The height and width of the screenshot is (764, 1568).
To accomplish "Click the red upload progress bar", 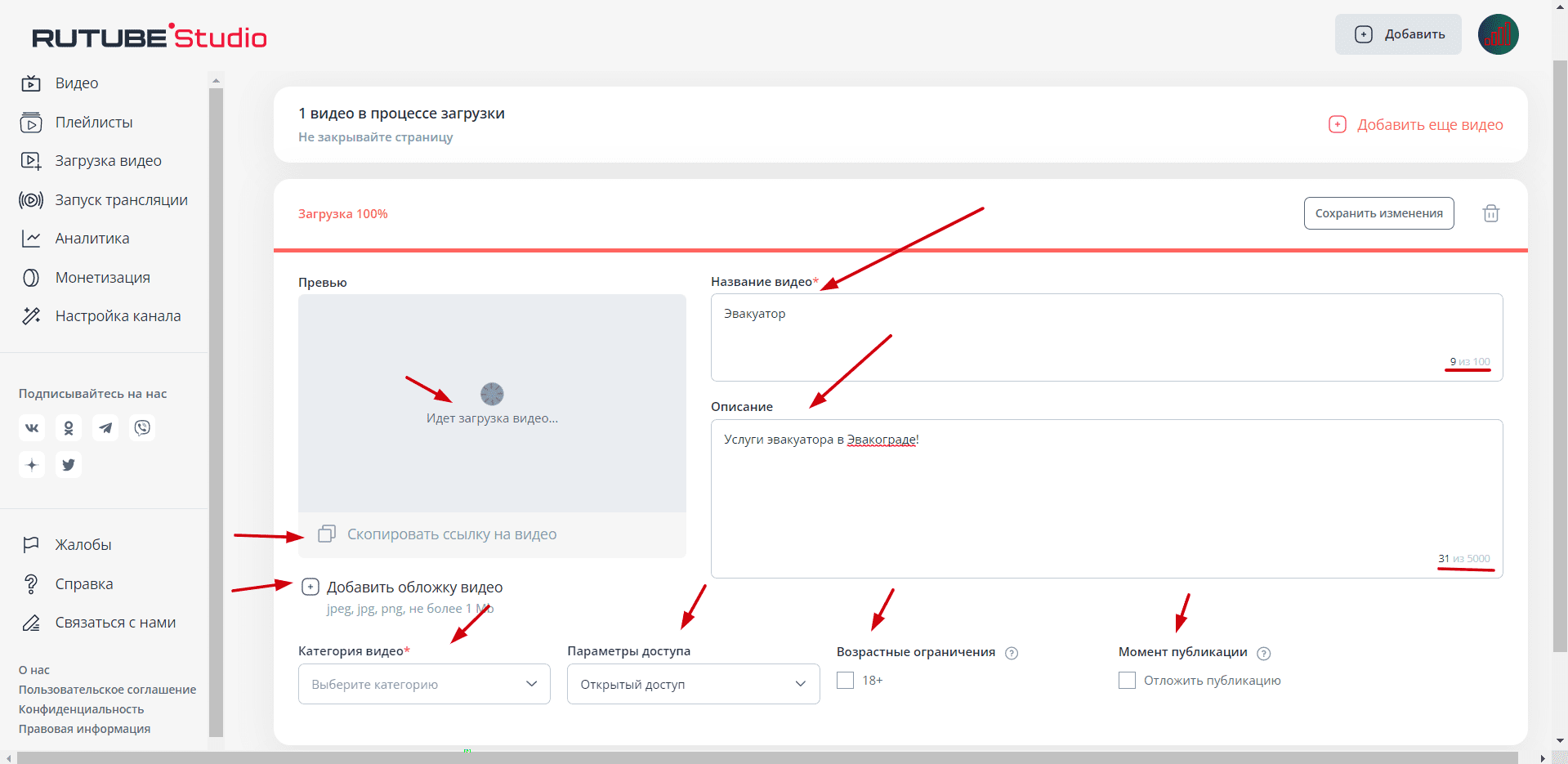I will (900, 250).
